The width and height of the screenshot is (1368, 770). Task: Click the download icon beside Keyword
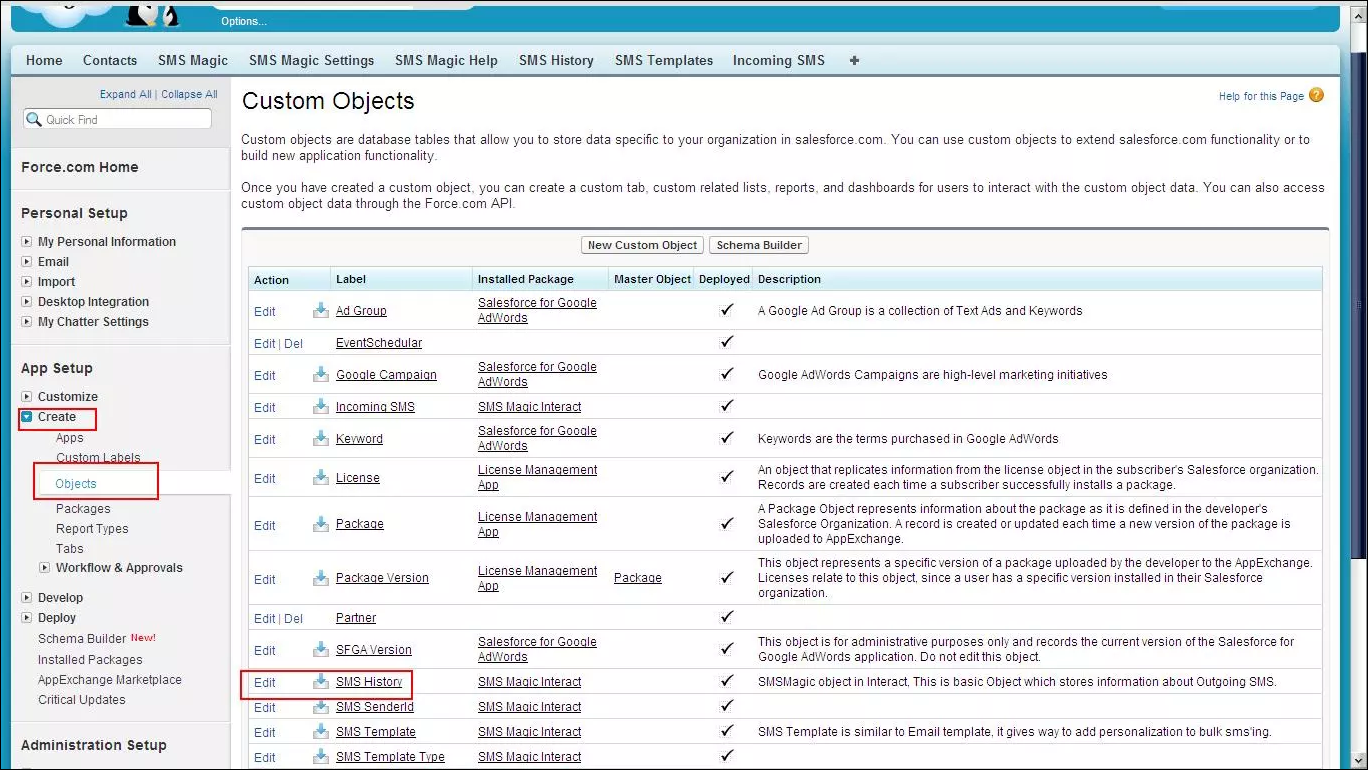(x=321, y=438)
